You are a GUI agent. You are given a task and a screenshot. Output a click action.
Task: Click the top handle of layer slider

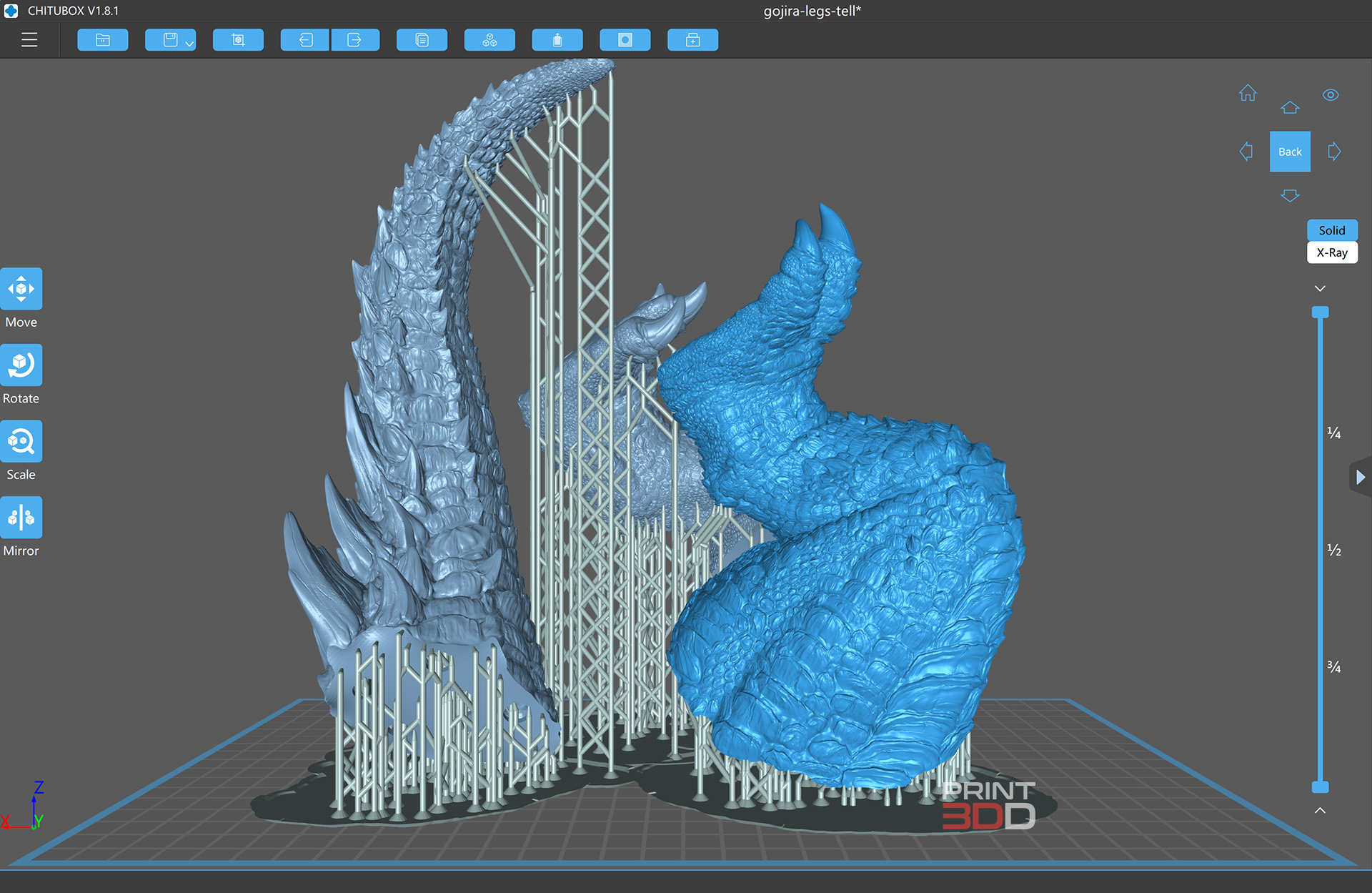coord(1320,312)
